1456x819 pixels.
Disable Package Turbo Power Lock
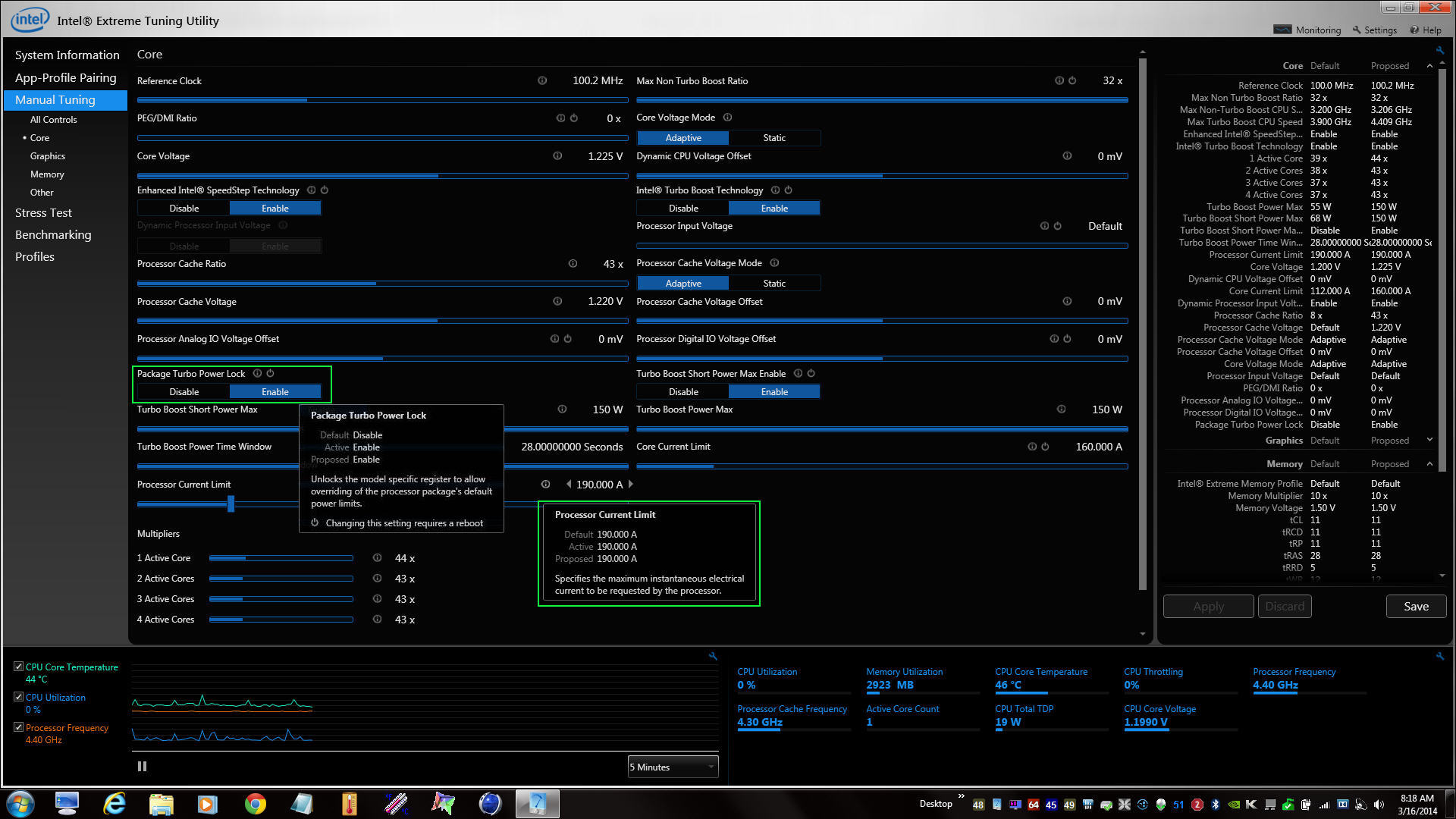(x=184, y=392)
